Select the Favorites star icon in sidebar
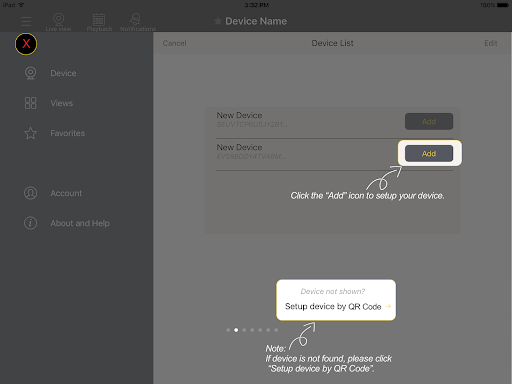 point(31,133)
